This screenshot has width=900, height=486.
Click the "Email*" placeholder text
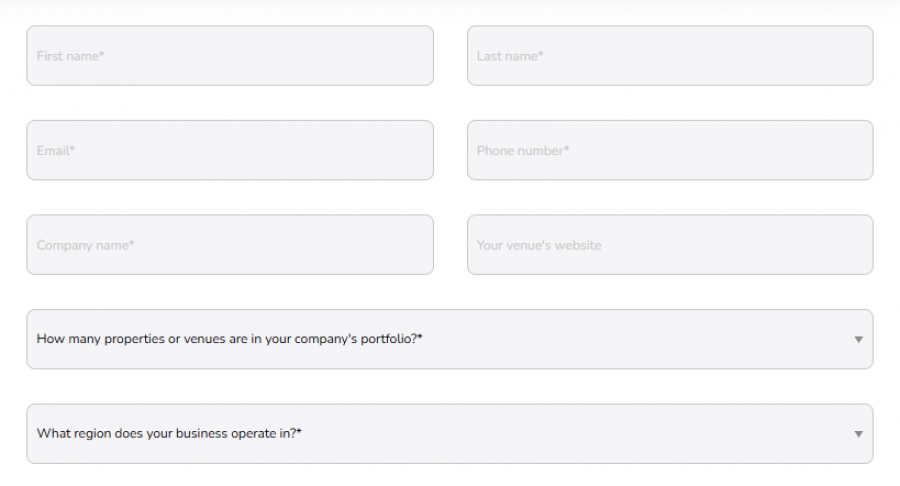click(56, 151)
